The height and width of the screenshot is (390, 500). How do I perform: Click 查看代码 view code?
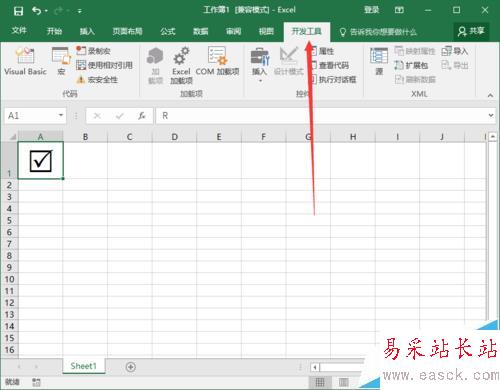coord(330,65)
